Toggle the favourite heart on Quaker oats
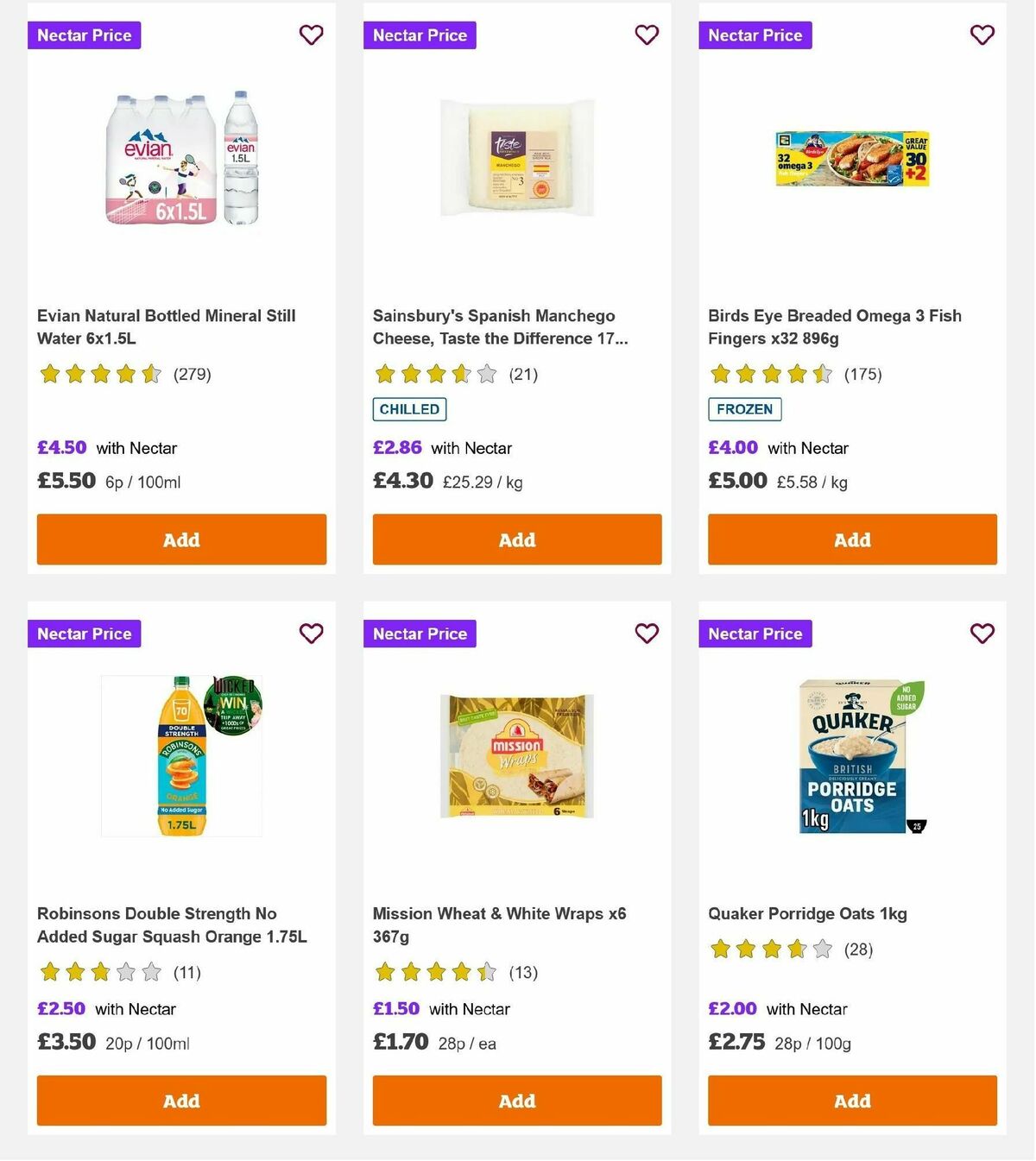Image resolution: width=1036 pixels, height=1161 pixels. tap(982, 633)
